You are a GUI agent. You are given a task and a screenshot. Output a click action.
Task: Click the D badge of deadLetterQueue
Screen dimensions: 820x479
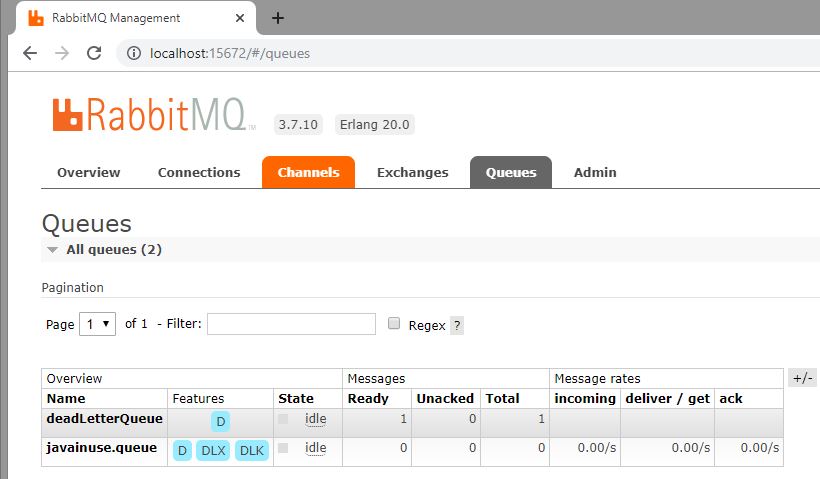click(221, 421)
